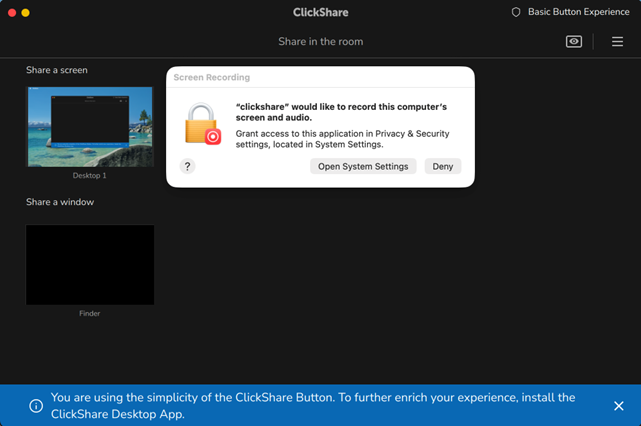Select the Desktop 1 screen thumbnail
This screenshot has width=641, height=426.
pos(90,127)
